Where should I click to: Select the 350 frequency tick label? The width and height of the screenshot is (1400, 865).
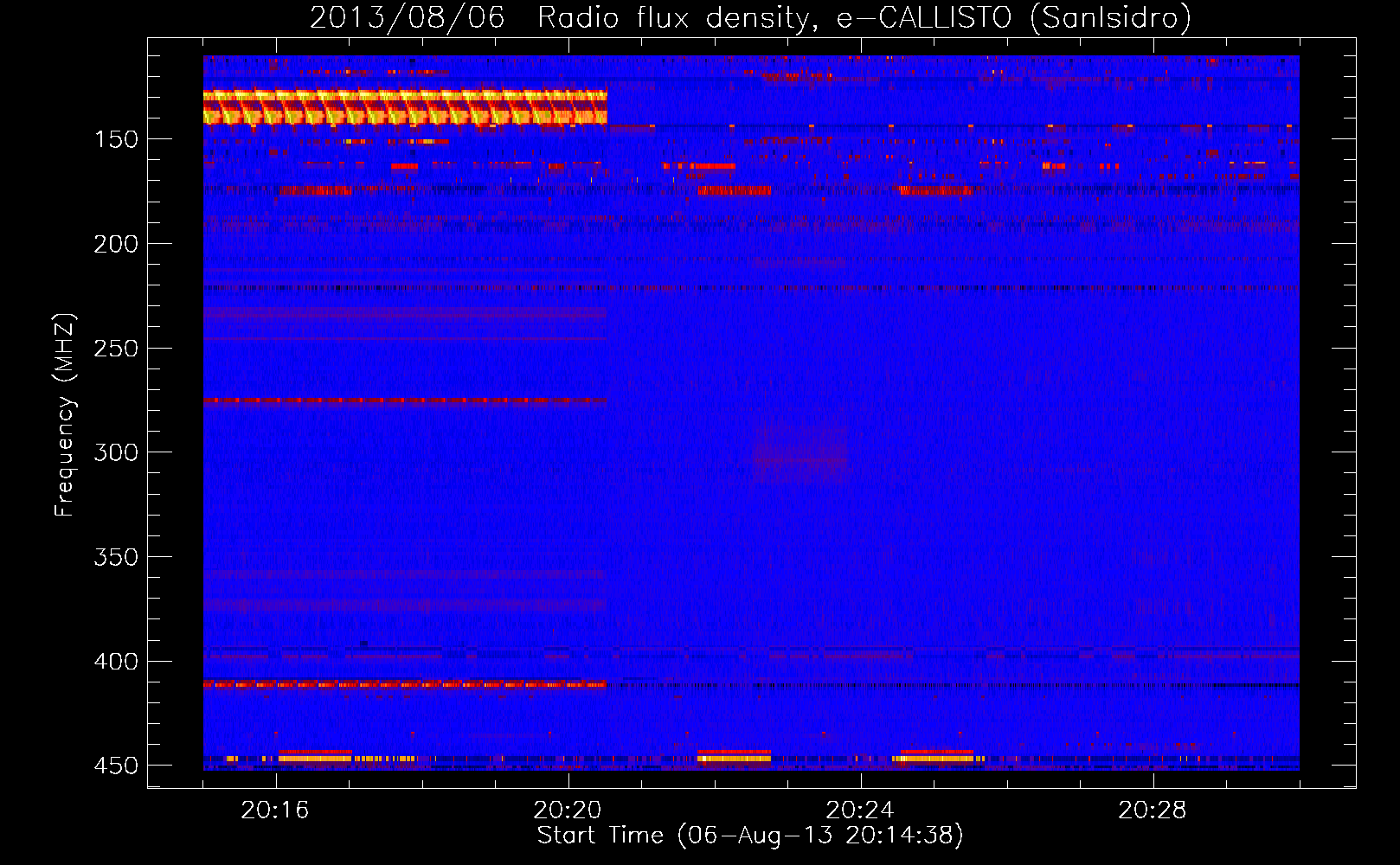click(116, 557)
